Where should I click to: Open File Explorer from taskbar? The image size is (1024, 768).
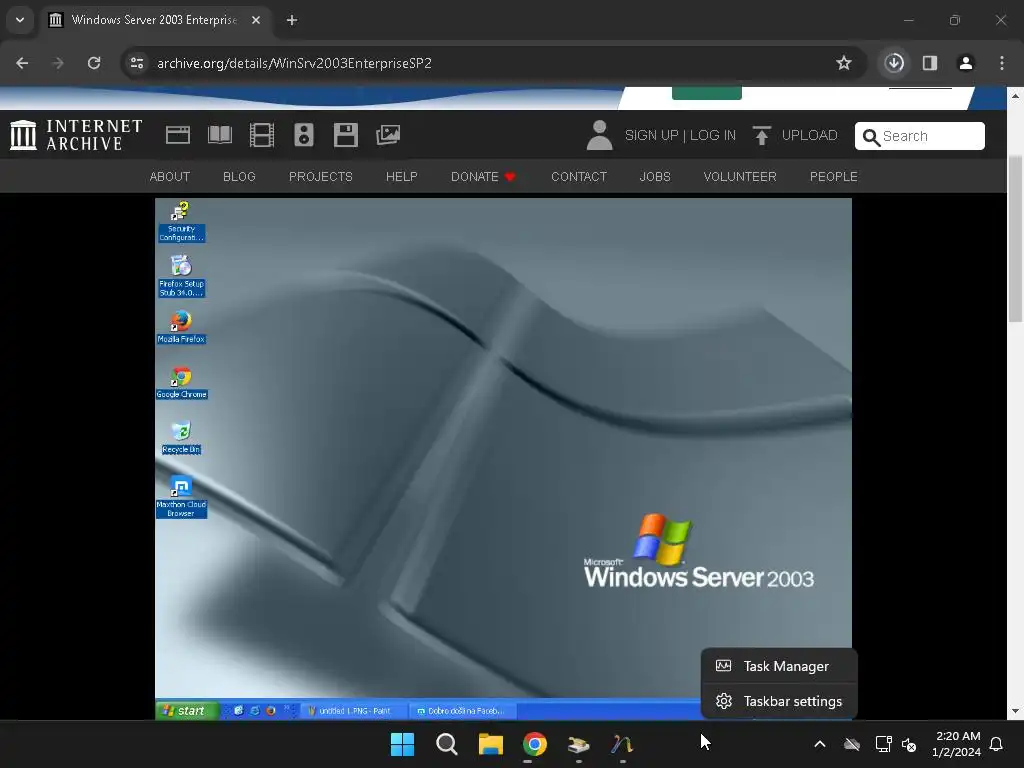(490, 744)
